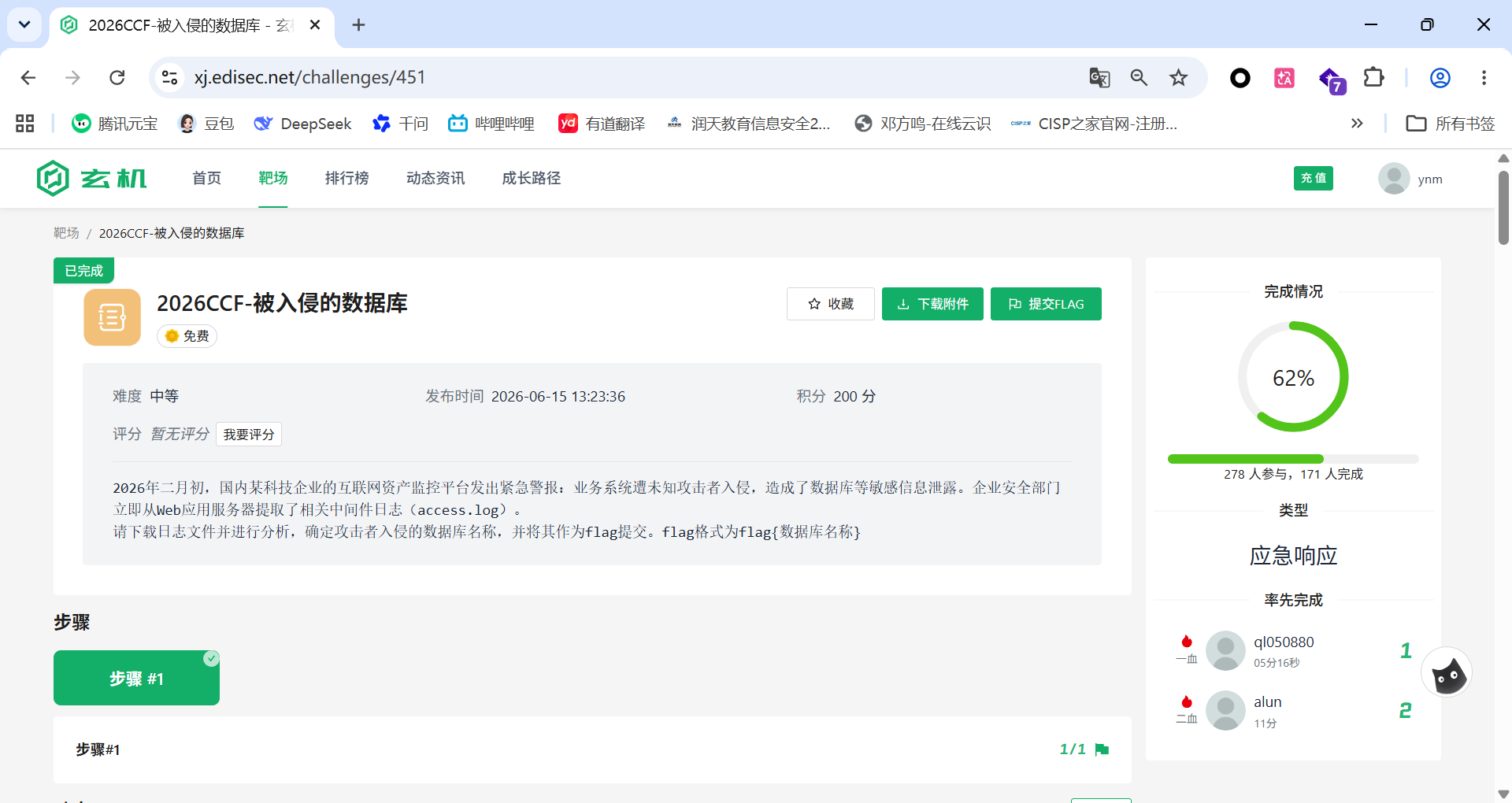Screen dimensions: 1512x803
Task: Select the 靶场 nav tab
Action: pyautogui.click(x=273, y=178)
